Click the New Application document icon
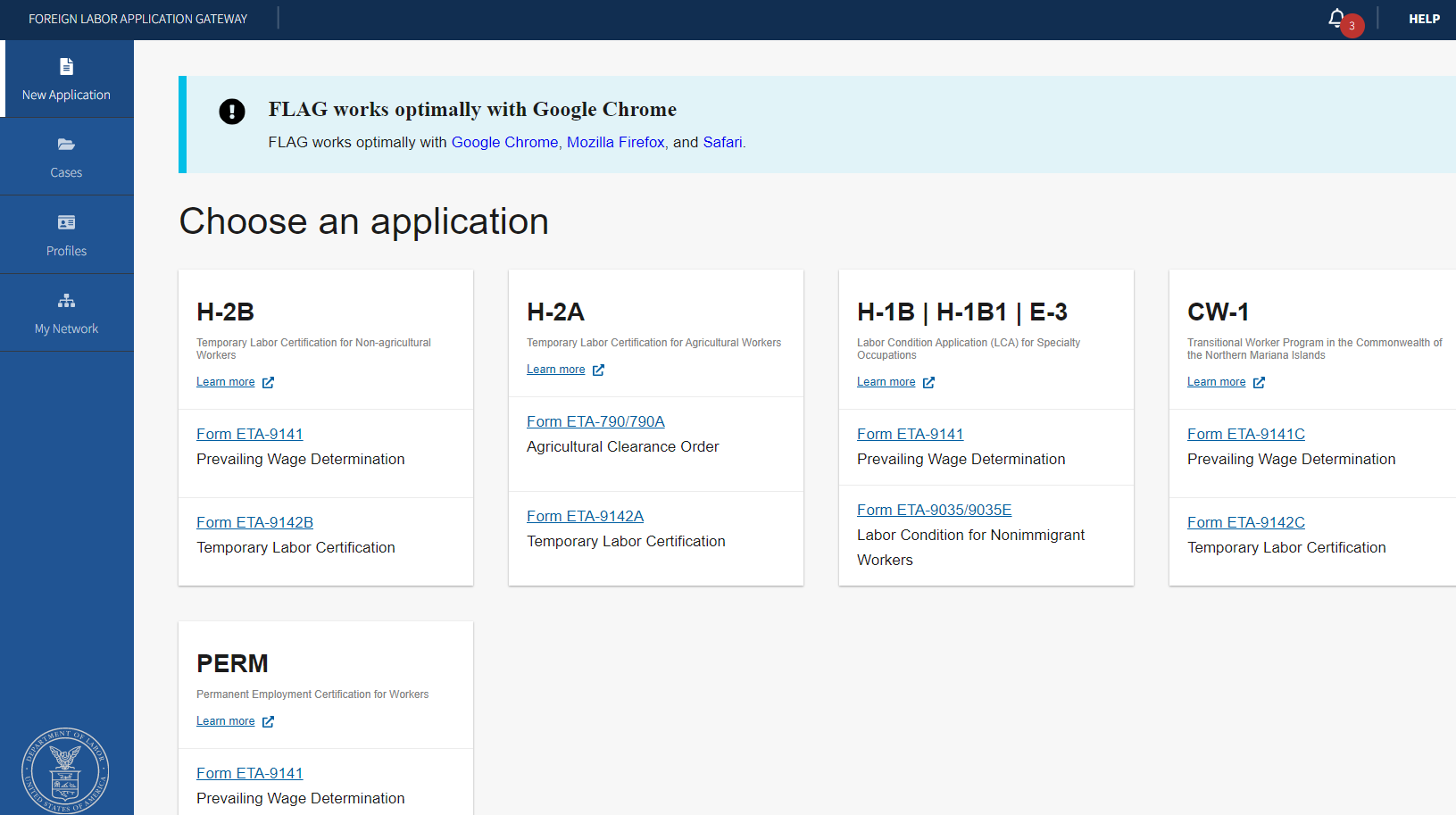Image resolution: width=1456 pixels, height=815 pixels. (x=66, y=67)
